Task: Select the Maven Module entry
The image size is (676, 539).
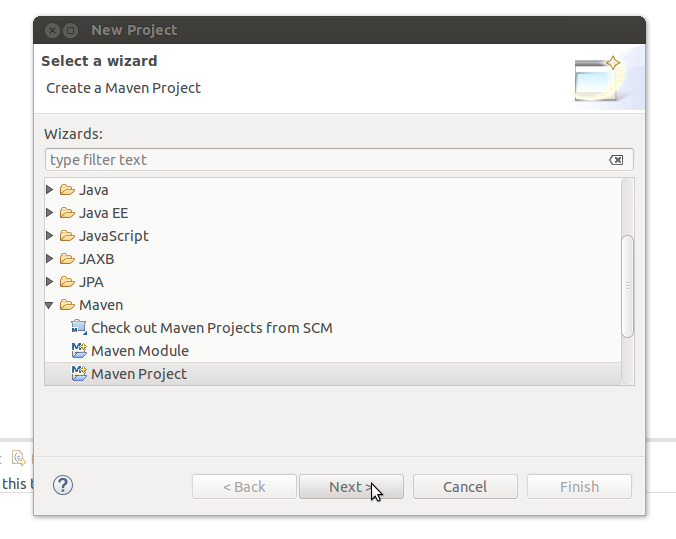Action: tap(139, 351)
